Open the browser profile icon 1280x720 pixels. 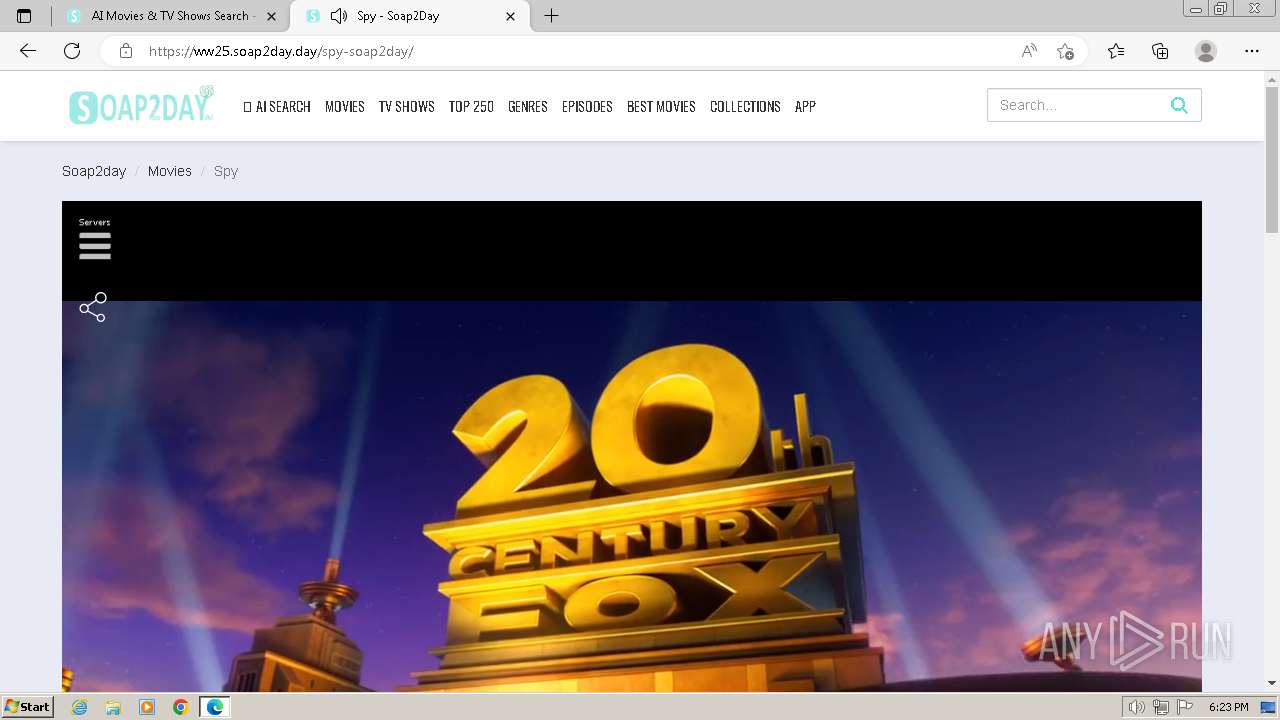(1206, 51)
